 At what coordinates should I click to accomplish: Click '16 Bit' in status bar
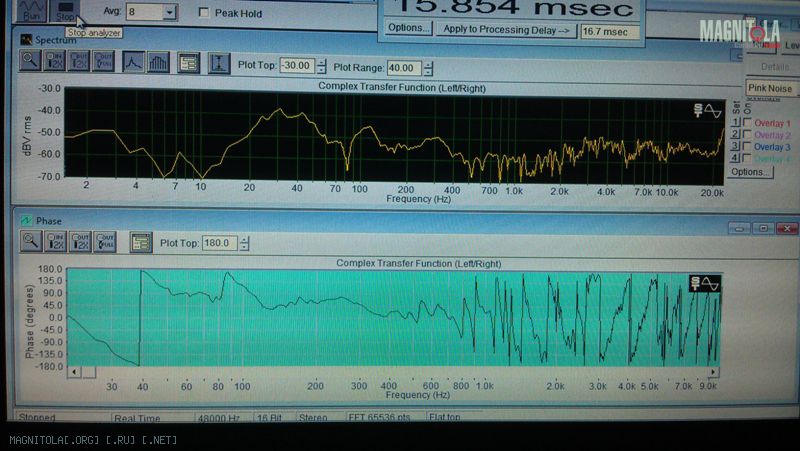tap(269, 418)
